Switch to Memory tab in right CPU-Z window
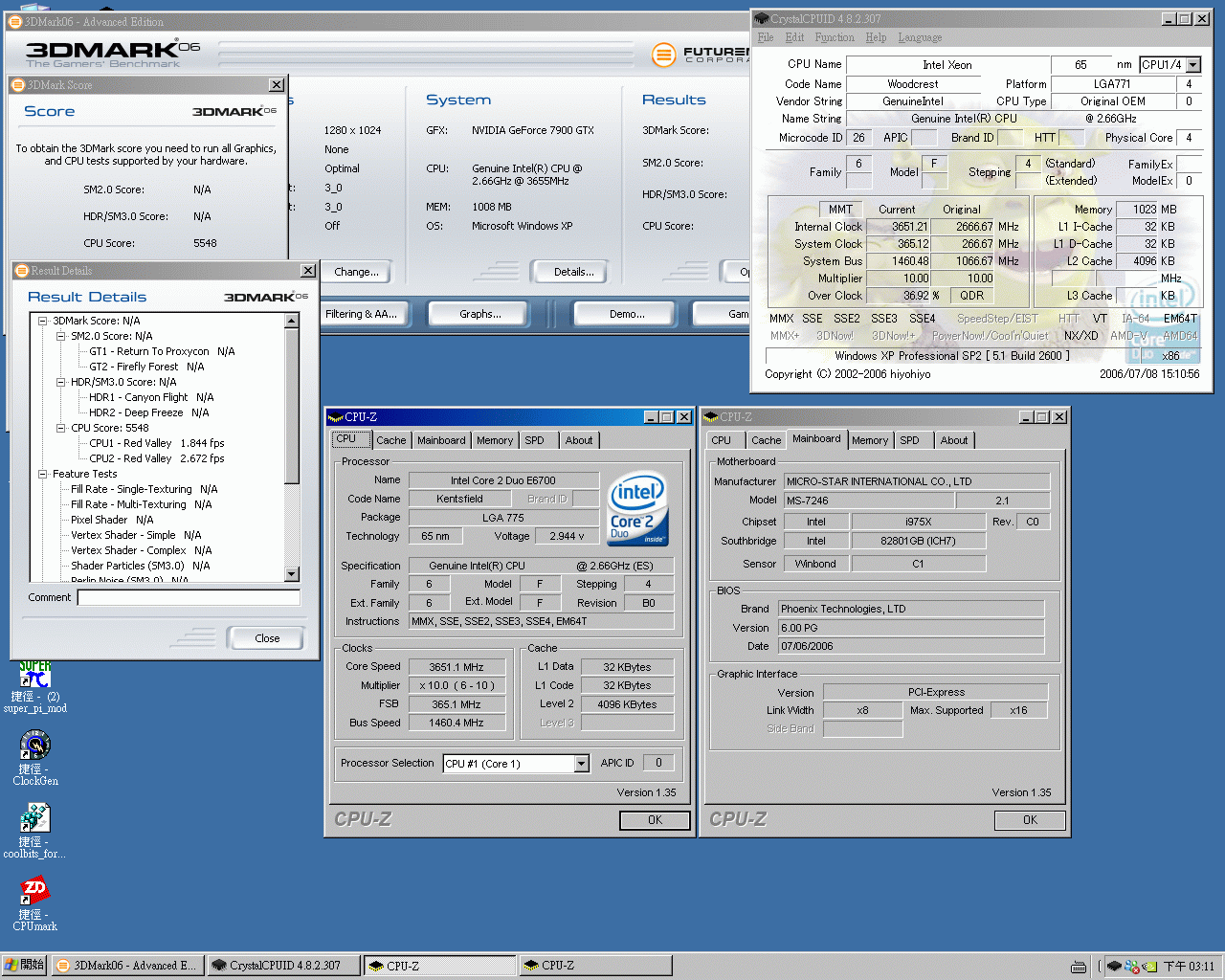Viewport: 1225px width, 980px height. 870,440
